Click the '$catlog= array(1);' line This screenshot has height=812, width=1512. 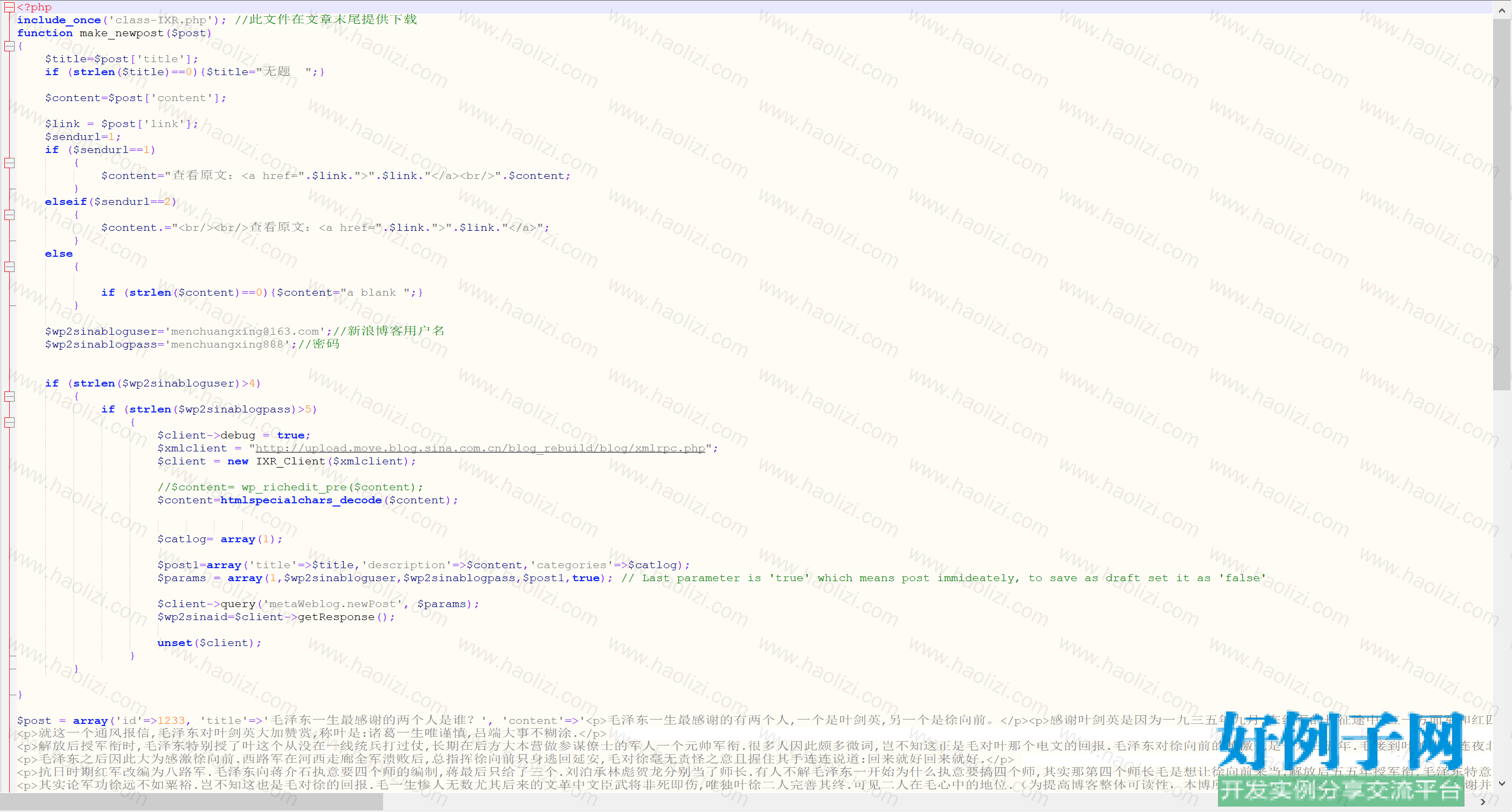pyautogui.click(x=219, y=539)
